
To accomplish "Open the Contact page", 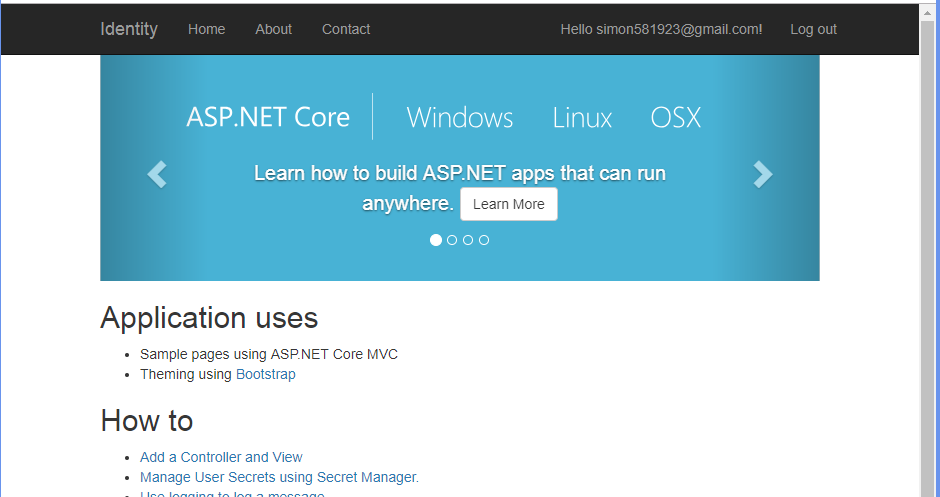I will coord(346,29).
